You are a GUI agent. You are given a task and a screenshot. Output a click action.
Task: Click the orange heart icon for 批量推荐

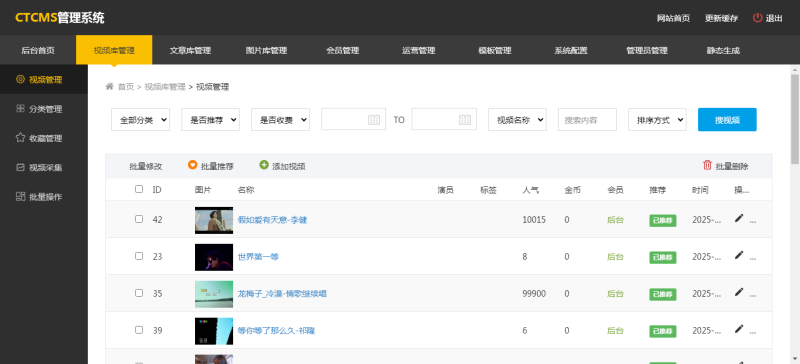pyautogui.click(x=192, y=165)
